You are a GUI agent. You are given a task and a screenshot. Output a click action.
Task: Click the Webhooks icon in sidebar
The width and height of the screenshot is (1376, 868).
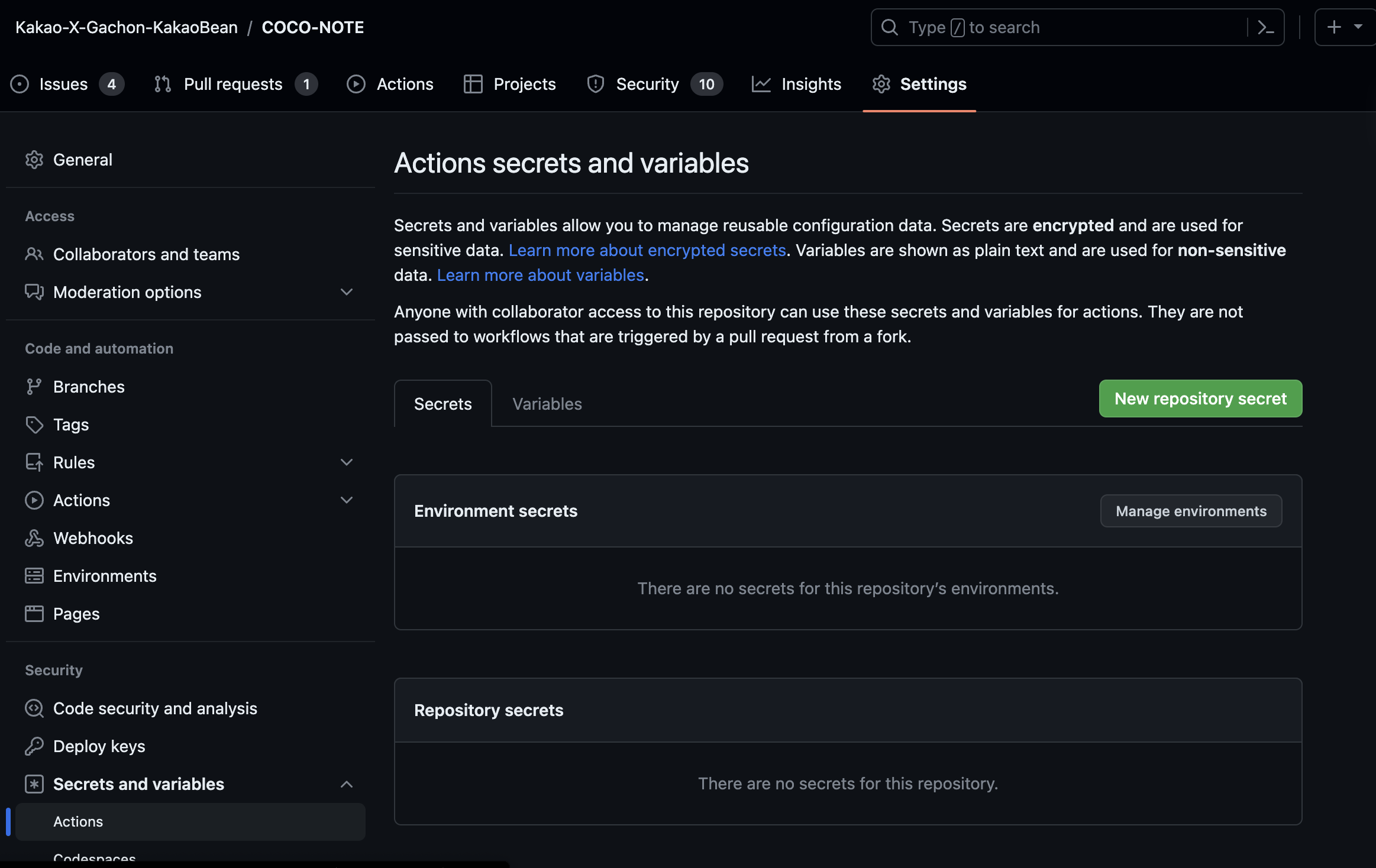(34, 538)
